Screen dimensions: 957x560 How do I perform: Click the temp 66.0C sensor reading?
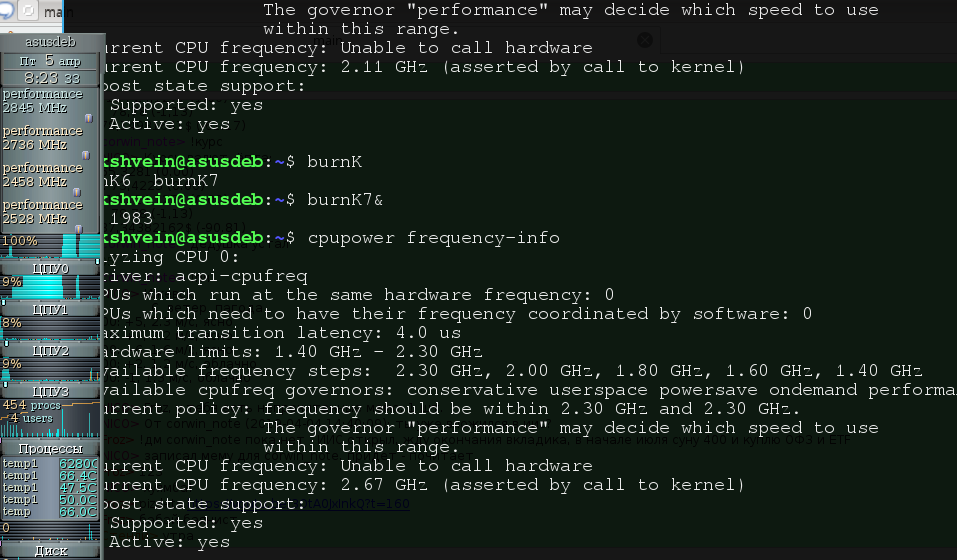(x=50, y=512)
